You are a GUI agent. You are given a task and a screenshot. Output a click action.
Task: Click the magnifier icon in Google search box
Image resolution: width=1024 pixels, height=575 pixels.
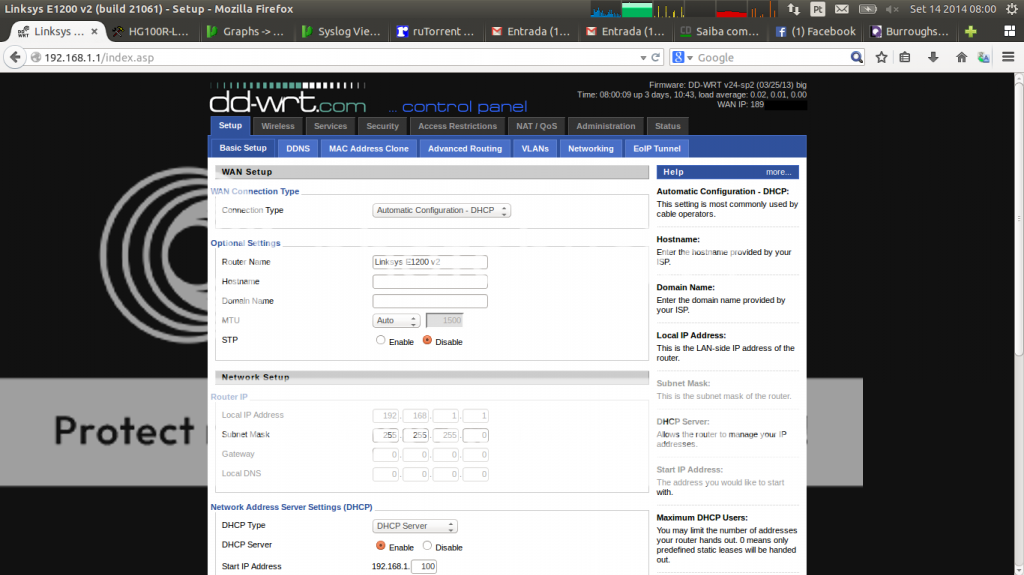coord(856,58)
